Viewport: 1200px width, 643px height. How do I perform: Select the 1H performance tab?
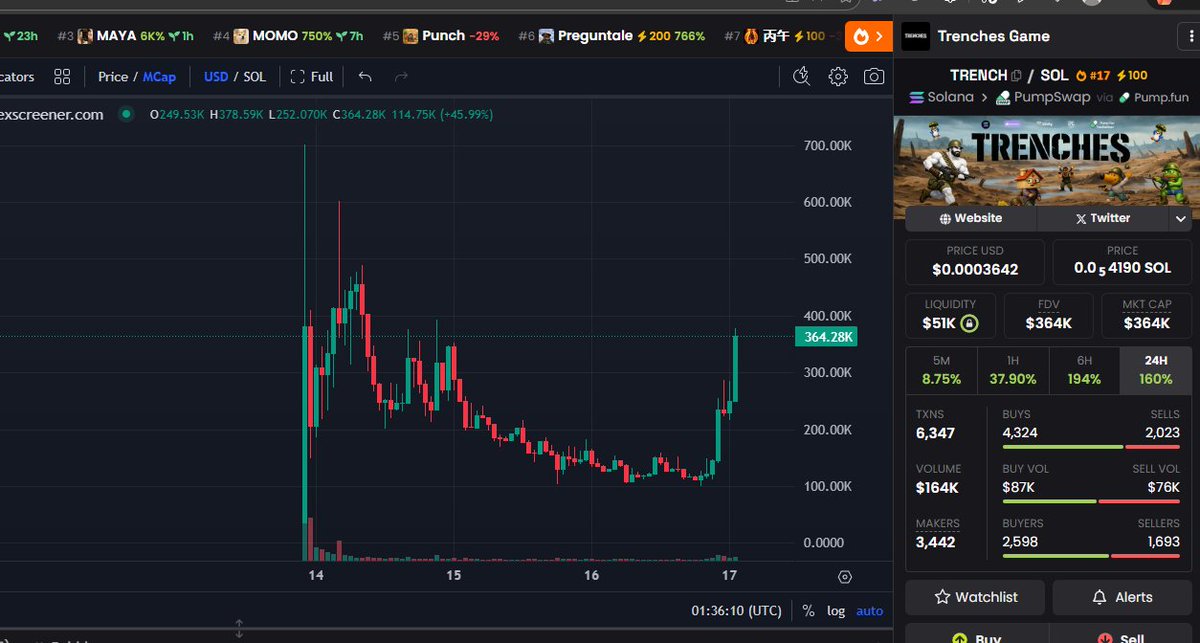[1013, 370]
